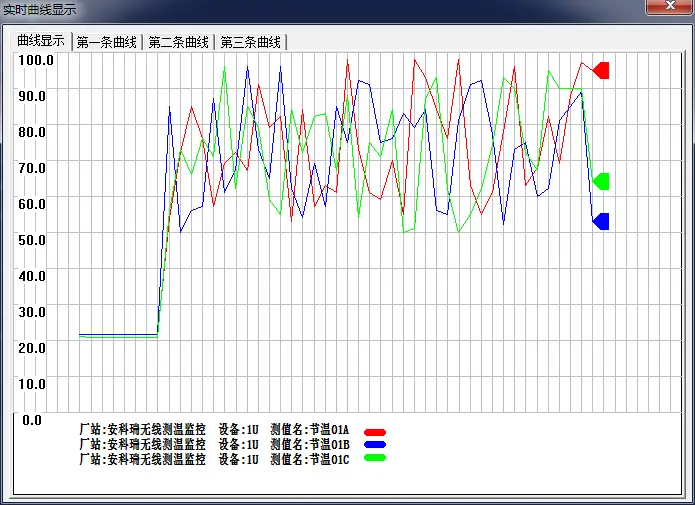695x505 pixels.
Task: Select the 节温01C legend text line
Action: pos(214,459)
